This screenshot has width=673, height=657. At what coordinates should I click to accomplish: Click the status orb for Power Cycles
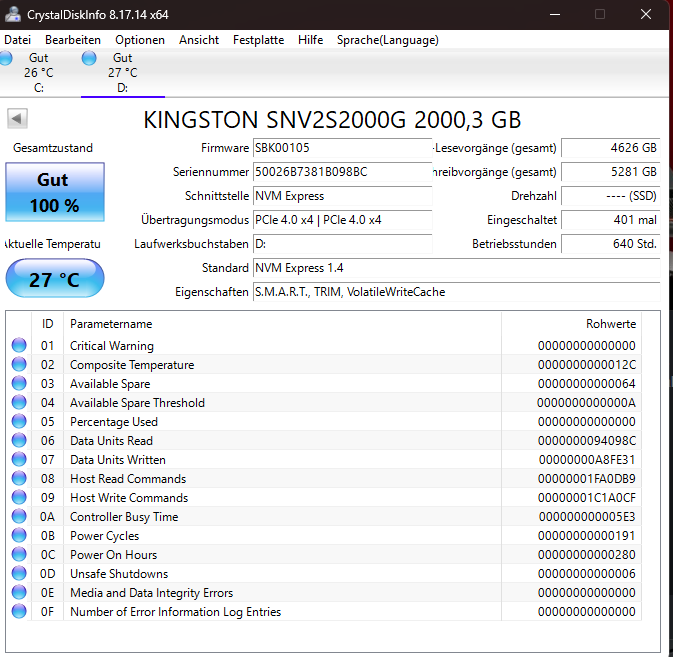19,535
